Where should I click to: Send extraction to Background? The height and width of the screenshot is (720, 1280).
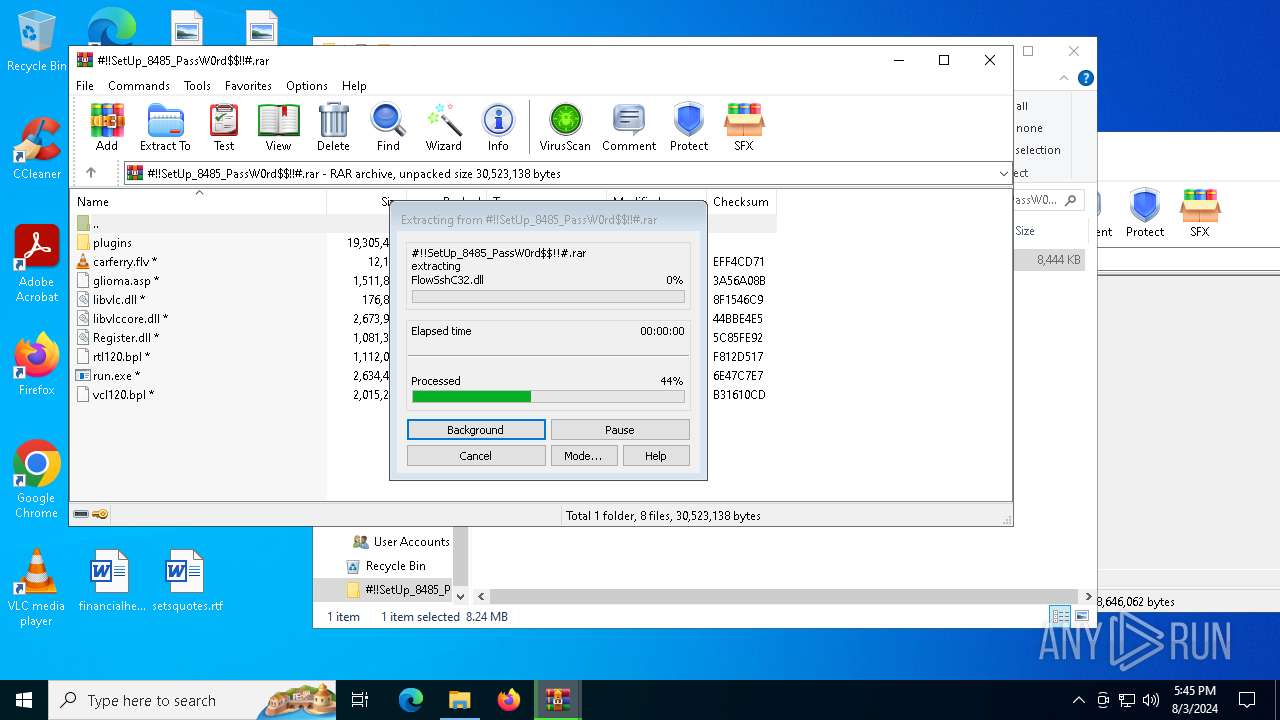[x=476, y=430]
